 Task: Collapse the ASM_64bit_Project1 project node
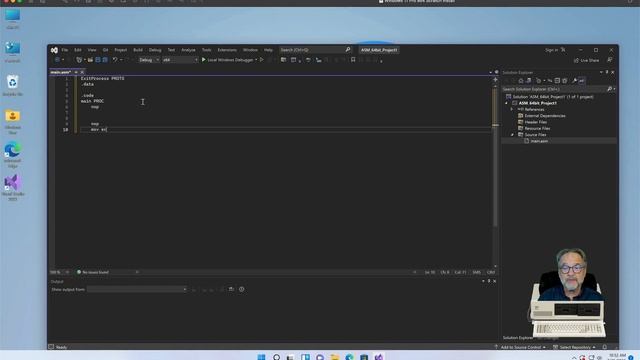pyautogui.click(x=507, y=103)
